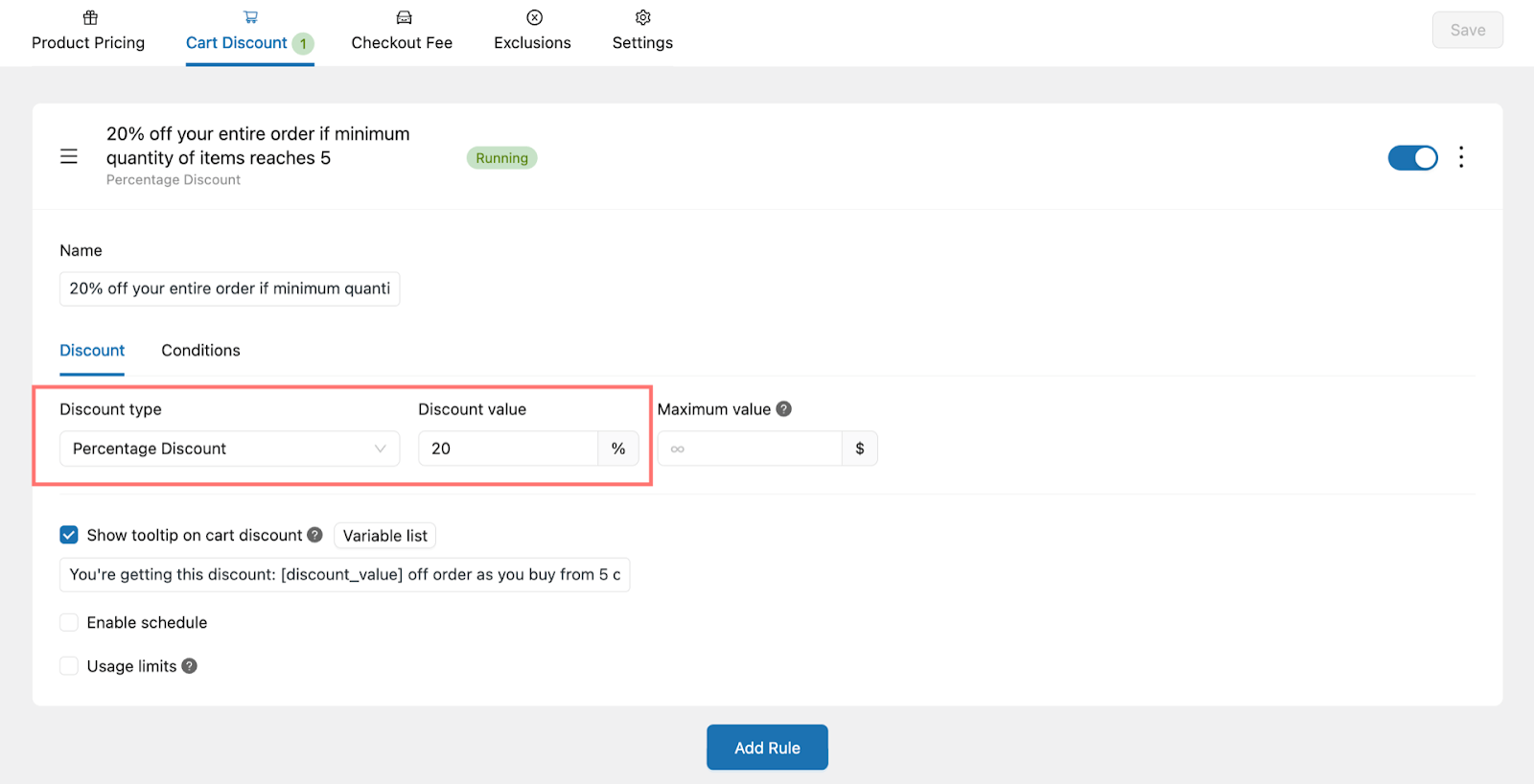Click the Cart Discount cart icon

250,17
